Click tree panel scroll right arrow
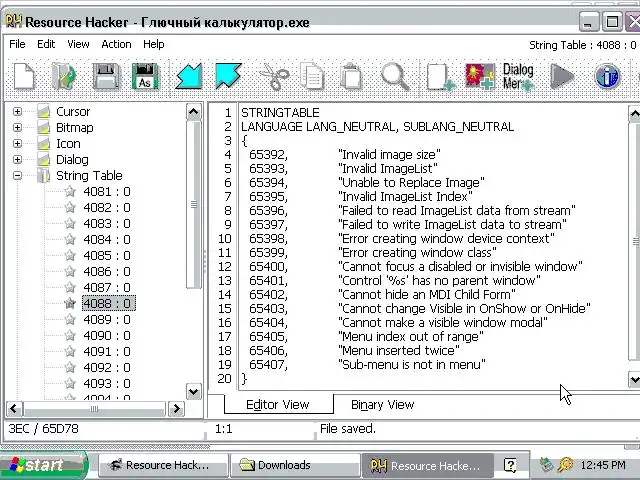640x480 pixels. coord(176,409)
